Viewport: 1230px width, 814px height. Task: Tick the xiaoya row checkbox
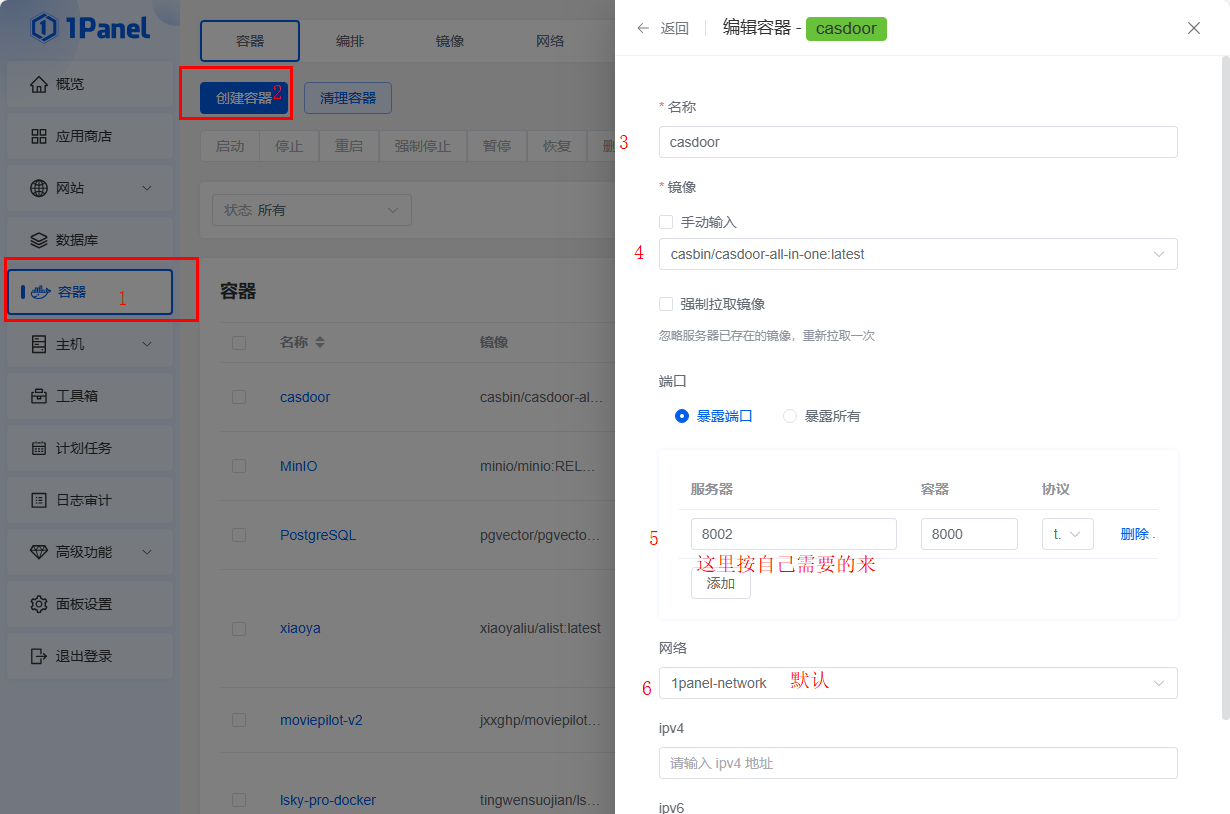coord(239,629)
